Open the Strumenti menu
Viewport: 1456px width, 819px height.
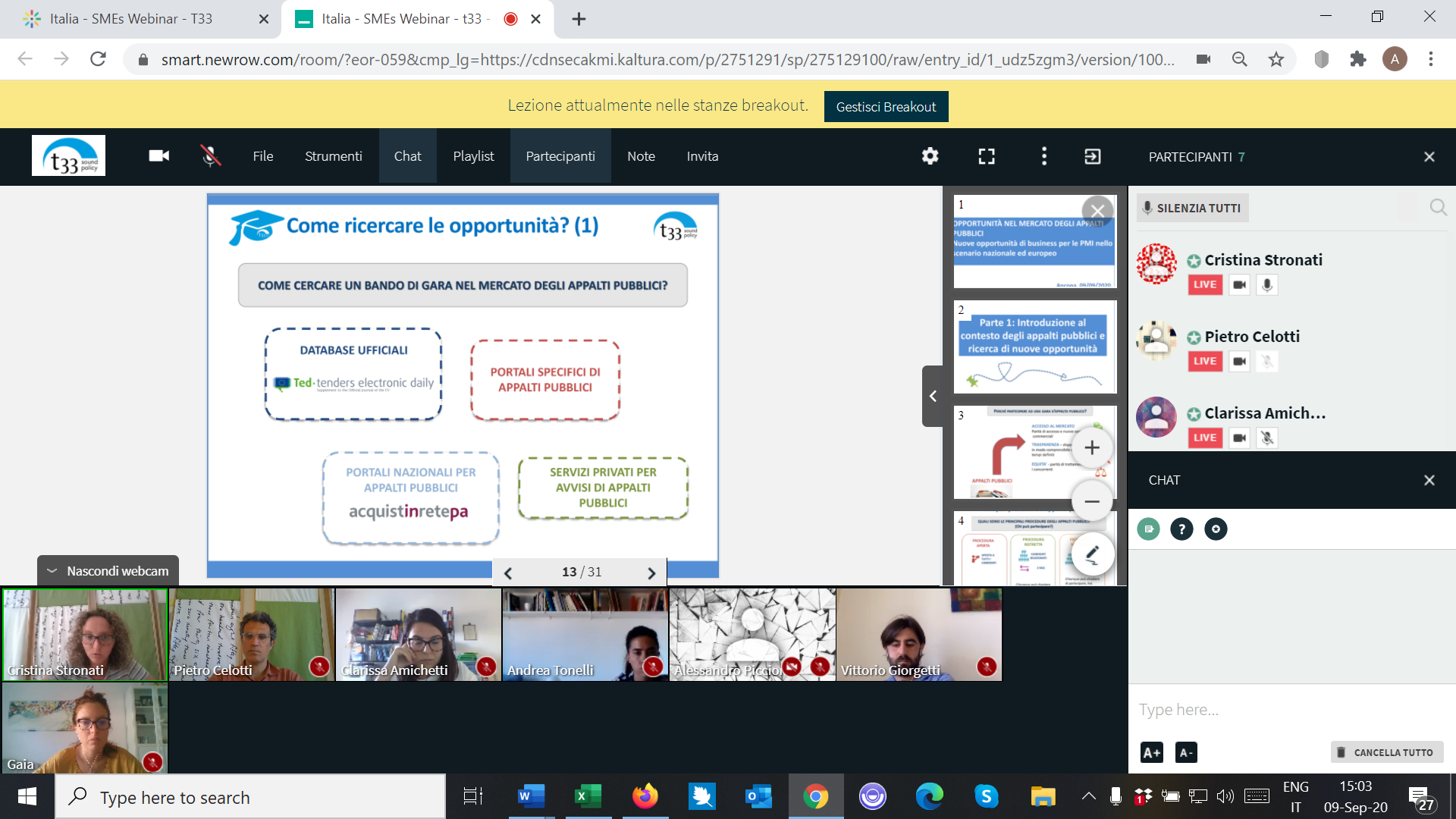point(333,155)
